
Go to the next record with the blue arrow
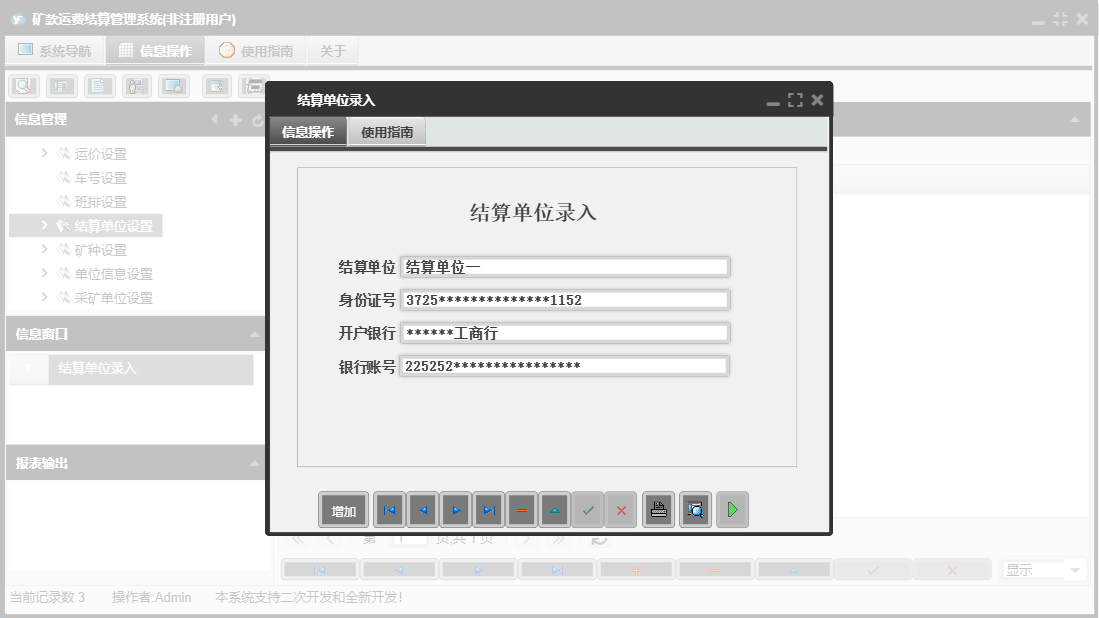point(455,510)
